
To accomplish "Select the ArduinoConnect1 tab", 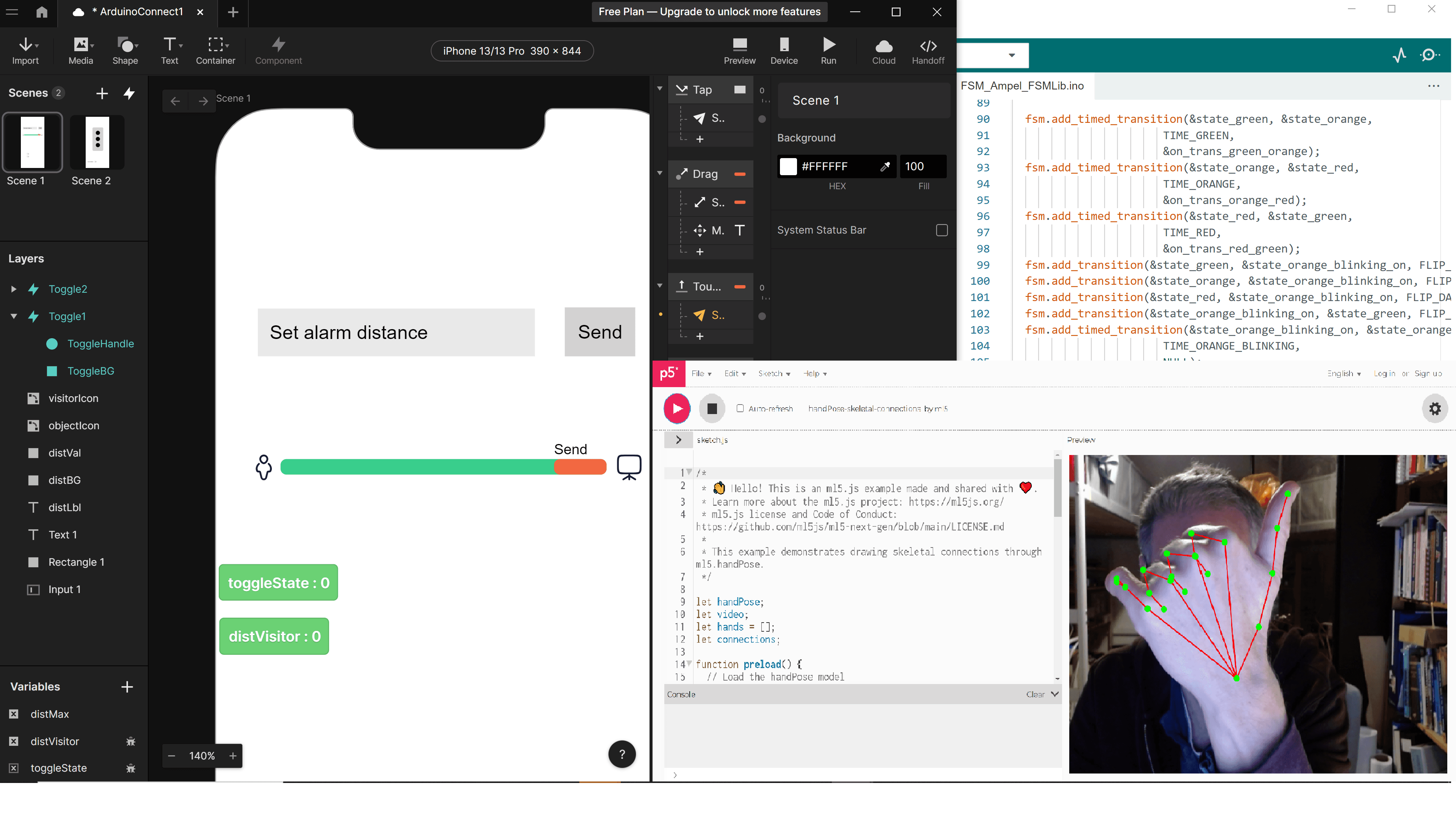I will click(137, 12).
